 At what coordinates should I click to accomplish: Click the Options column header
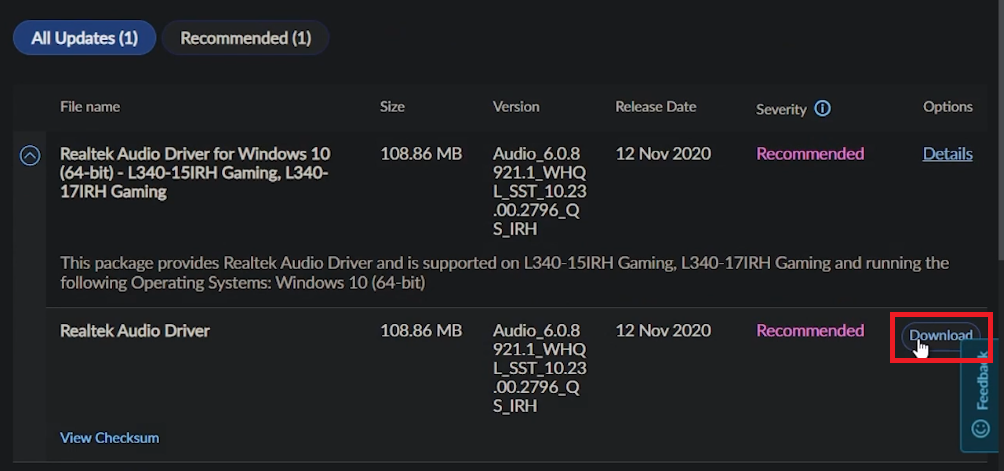point(947,107)
